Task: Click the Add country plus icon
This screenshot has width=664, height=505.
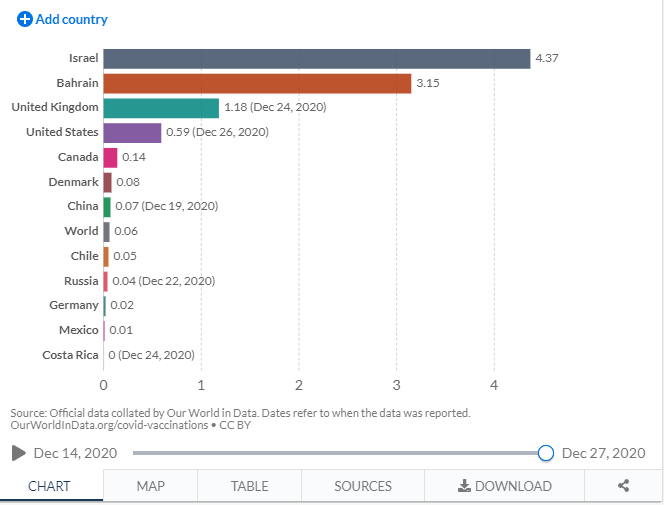Action: pyautogui.click(x=25, y=19)
